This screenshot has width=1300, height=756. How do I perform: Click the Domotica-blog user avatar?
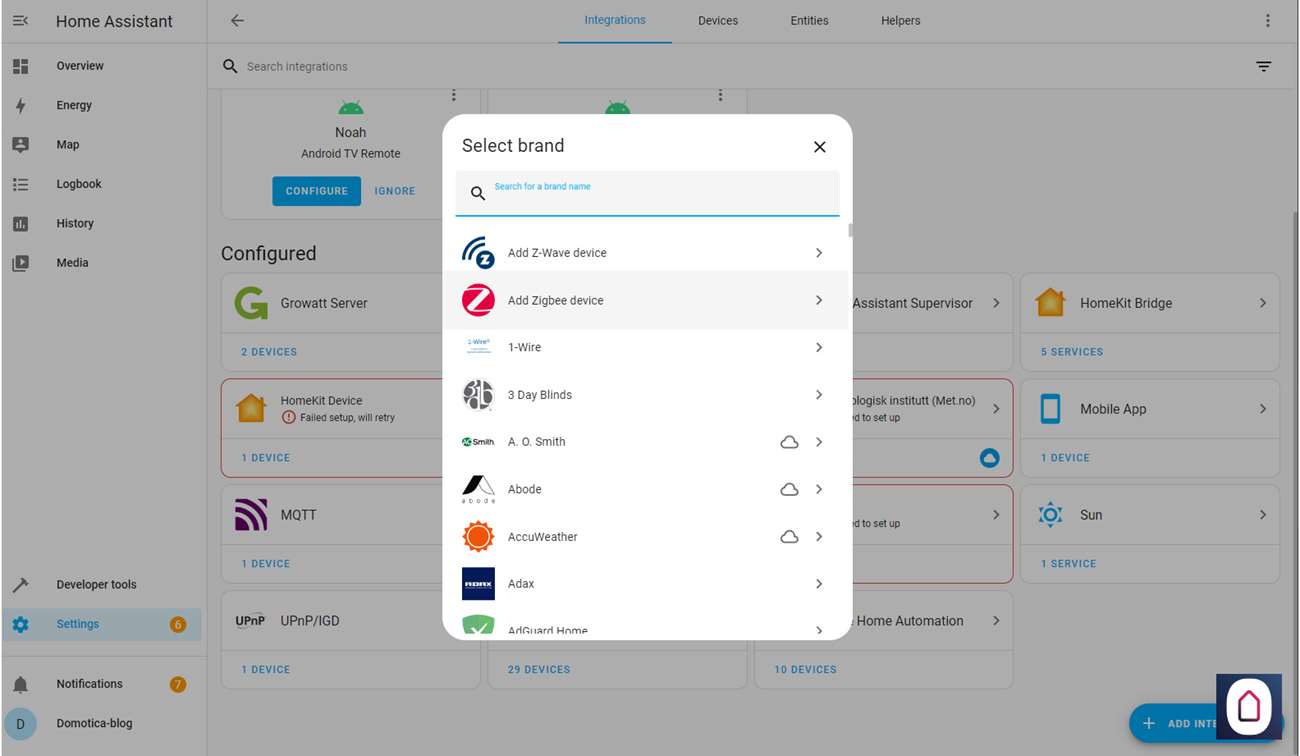pyautogui.click(x=20, y=724)
